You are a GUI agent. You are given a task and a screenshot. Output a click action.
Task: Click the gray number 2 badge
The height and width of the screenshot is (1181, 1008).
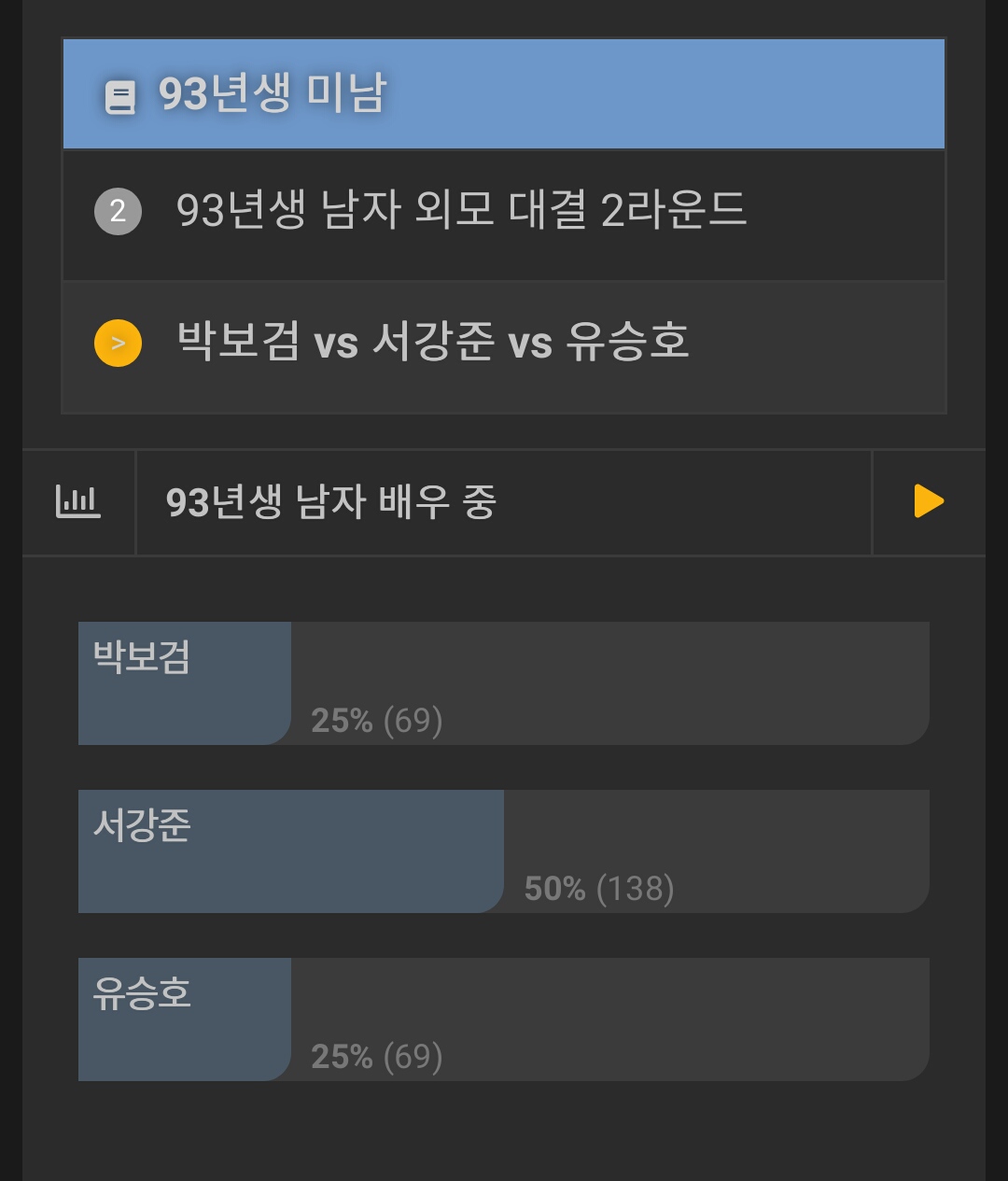point(118,211)
